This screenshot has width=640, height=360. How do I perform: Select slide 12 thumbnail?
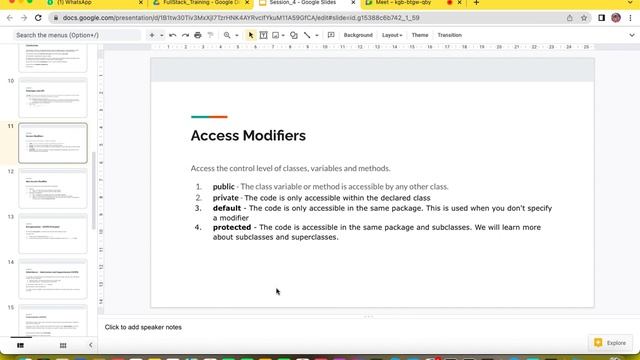(53, 188)
